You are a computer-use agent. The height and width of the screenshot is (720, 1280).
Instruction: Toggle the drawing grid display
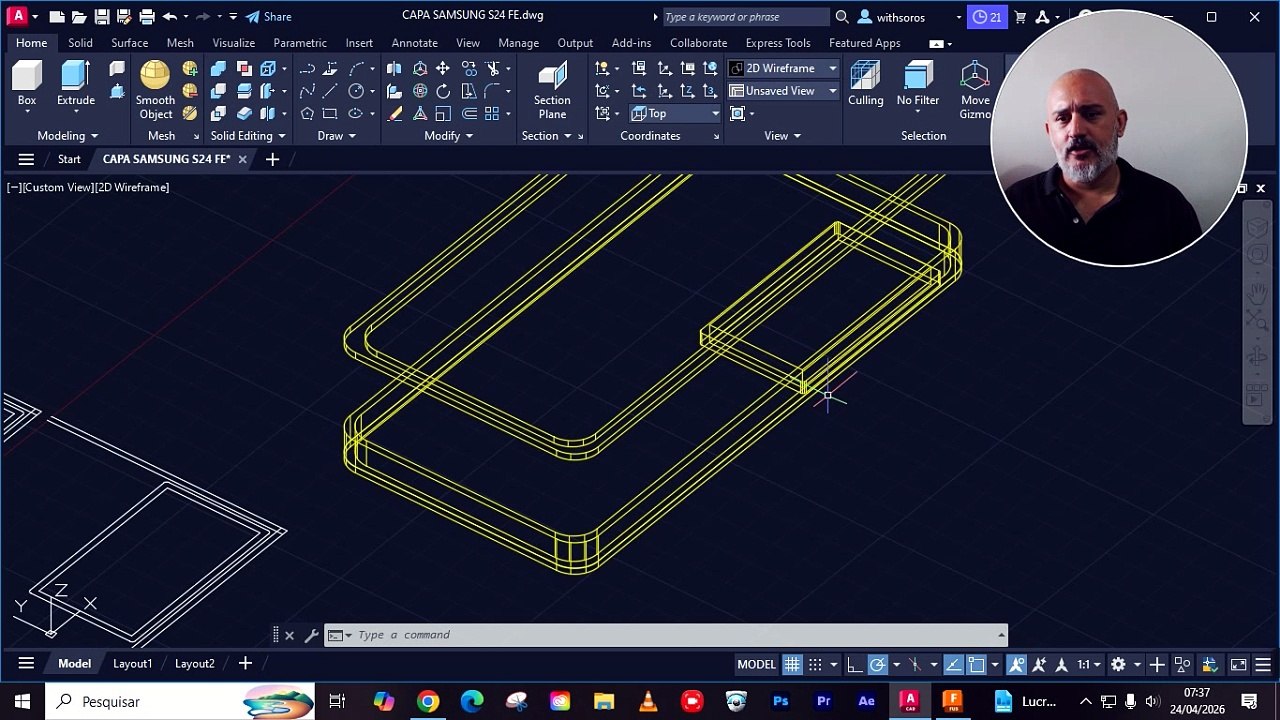point(792,664)
